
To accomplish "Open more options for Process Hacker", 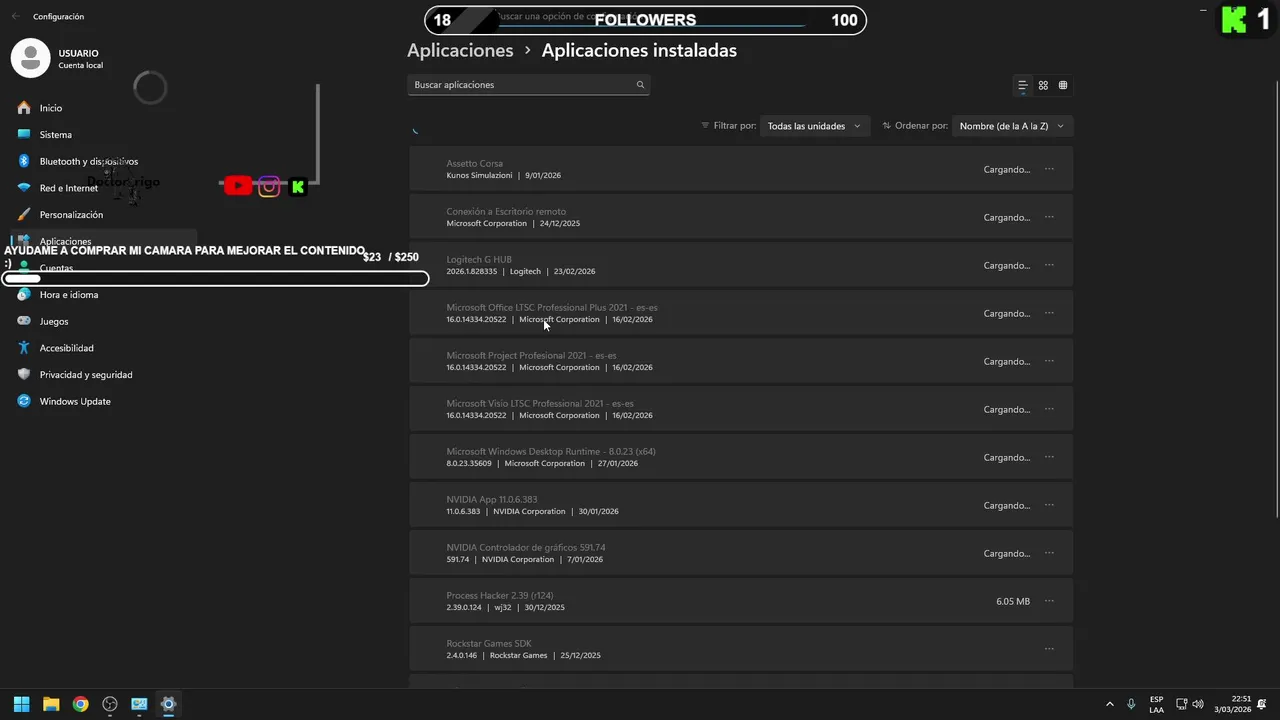I will [x=1049, y=601].
